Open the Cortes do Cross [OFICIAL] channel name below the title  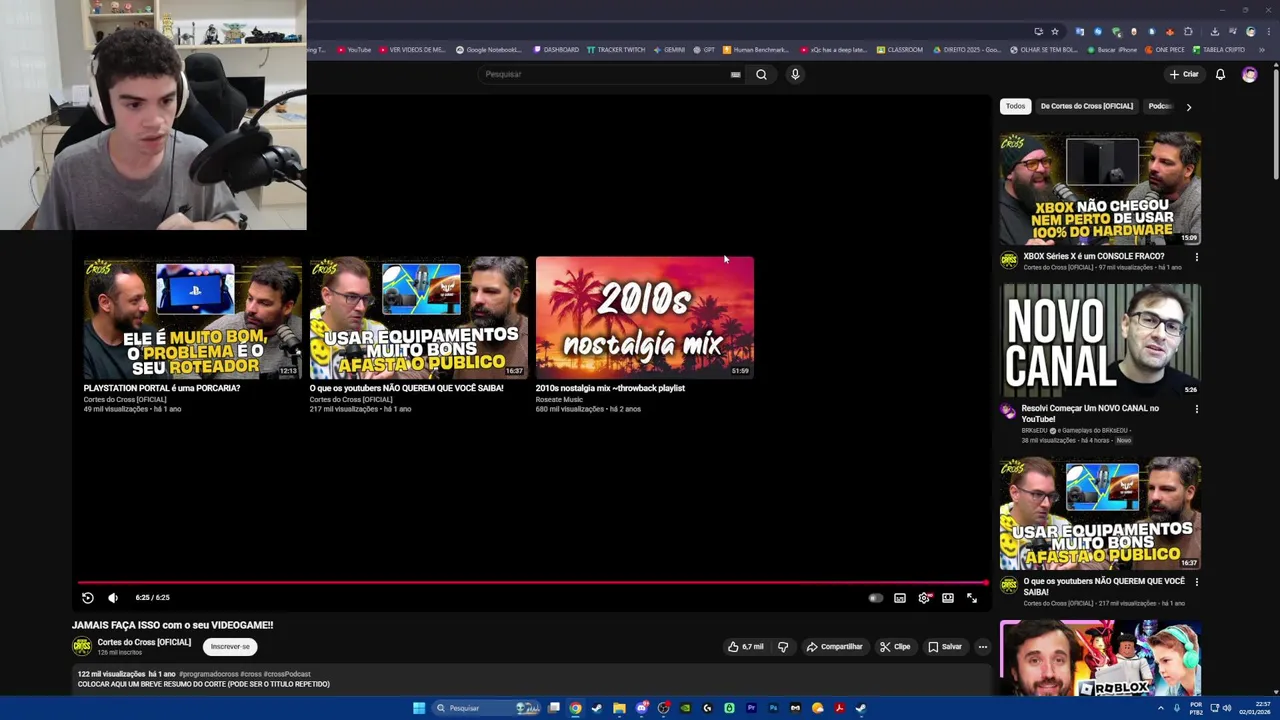[x=144, y=642]
